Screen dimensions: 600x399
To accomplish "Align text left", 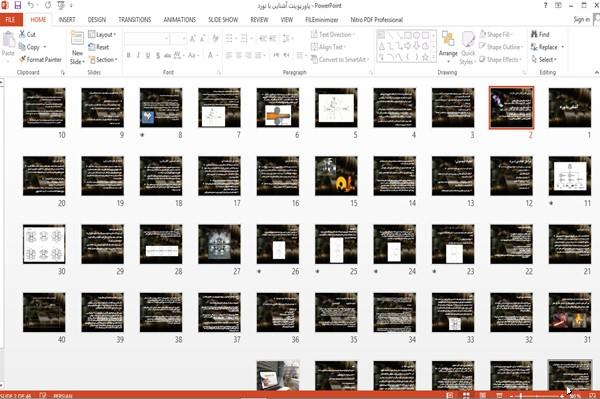I will pos(229,55).
